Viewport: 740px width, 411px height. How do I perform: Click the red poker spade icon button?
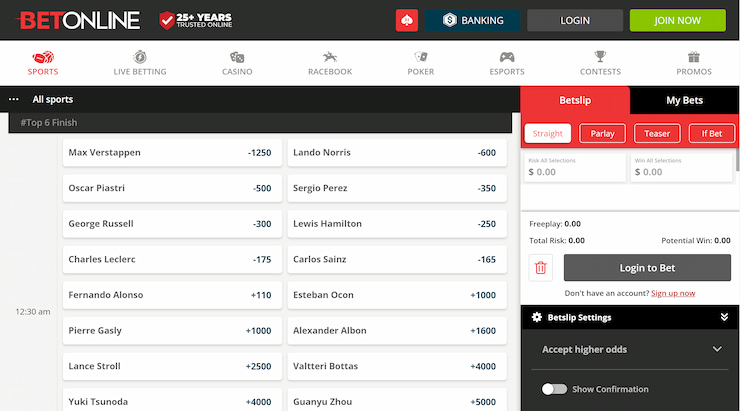pyautogui.click(x=407, y=20)
